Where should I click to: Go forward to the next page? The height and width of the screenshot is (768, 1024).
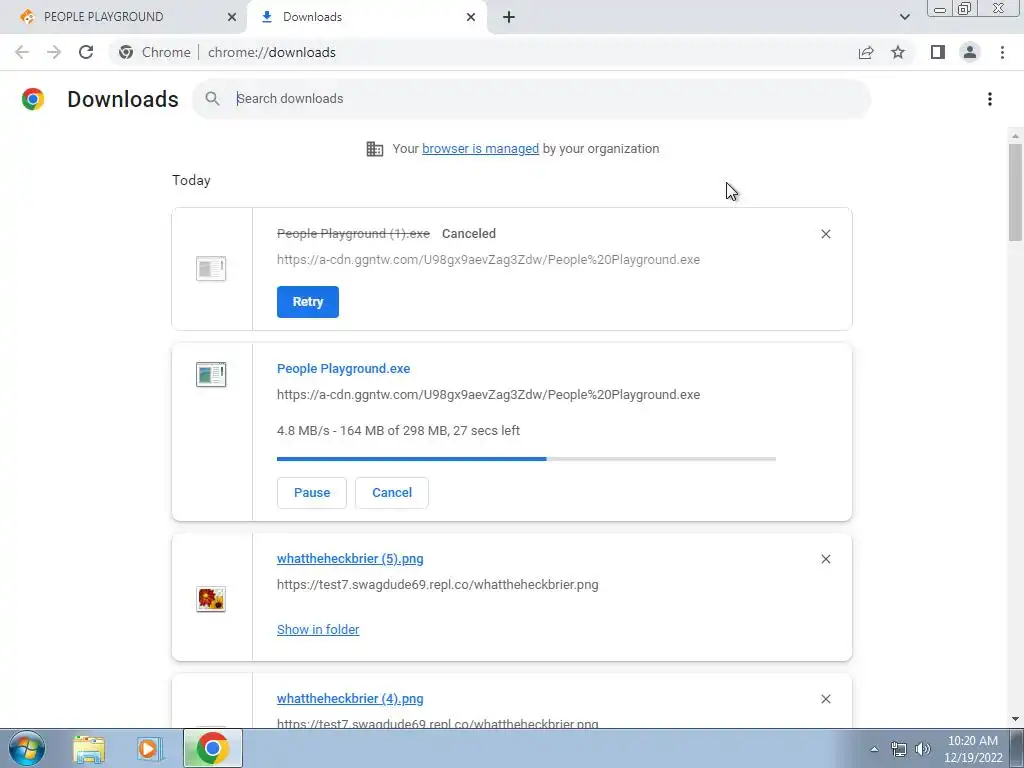[x=54, y=52]
